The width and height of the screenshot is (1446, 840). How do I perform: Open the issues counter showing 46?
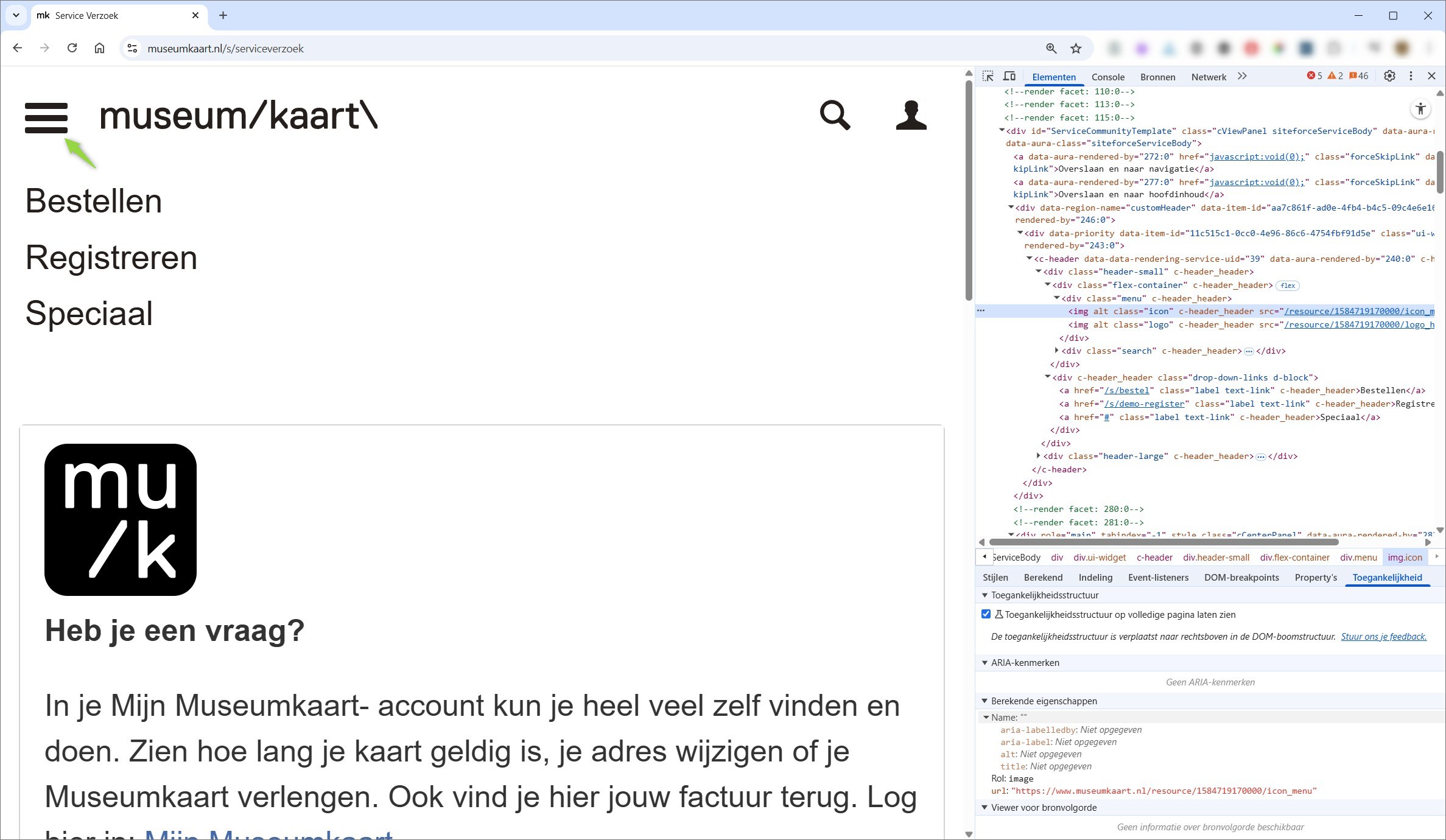click(1359, 76)
